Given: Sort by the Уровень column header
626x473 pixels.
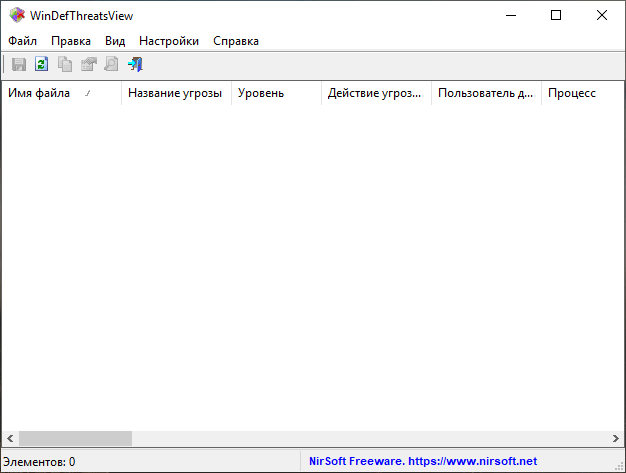Looking at the screenshot, I should [x=276, y=93].
